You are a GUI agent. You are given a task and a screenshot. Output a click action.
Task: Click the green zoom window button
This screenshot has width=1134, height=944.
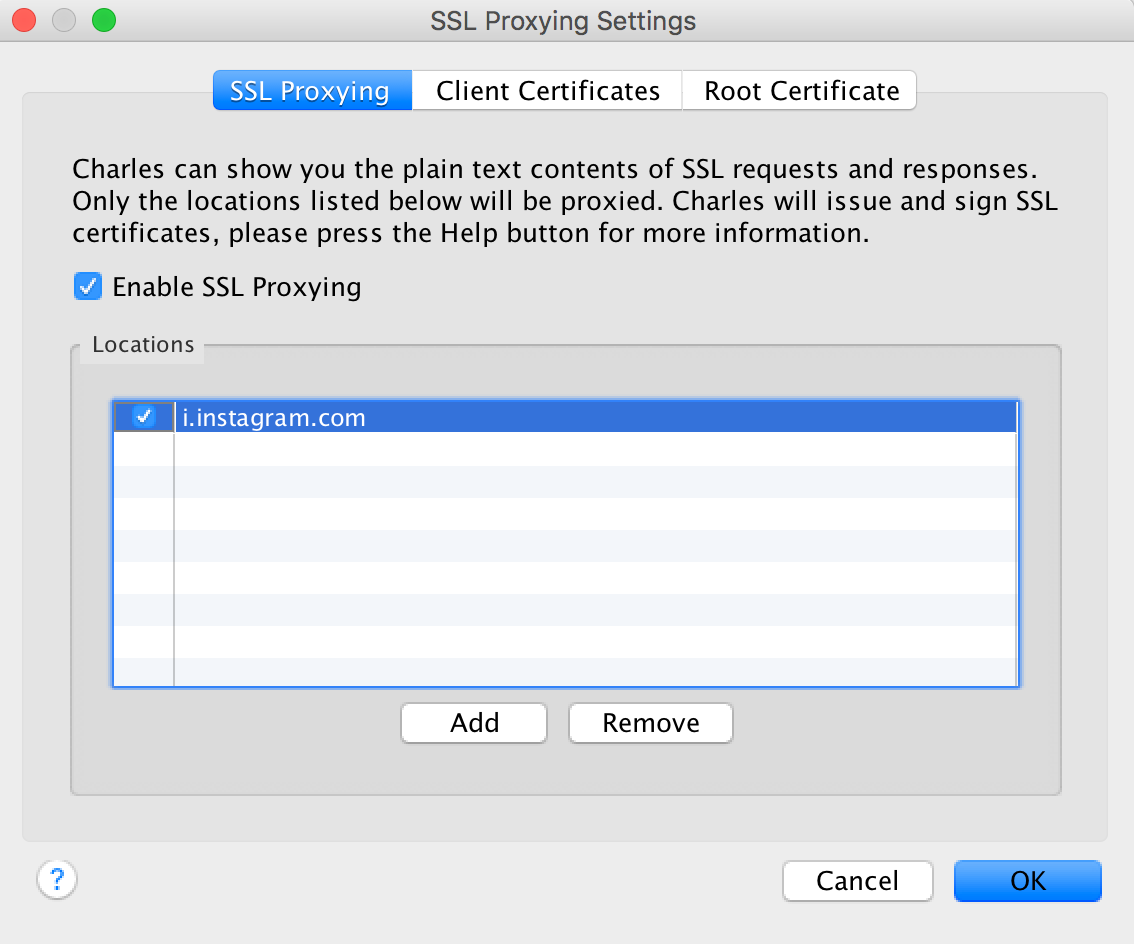pos(103,20)
